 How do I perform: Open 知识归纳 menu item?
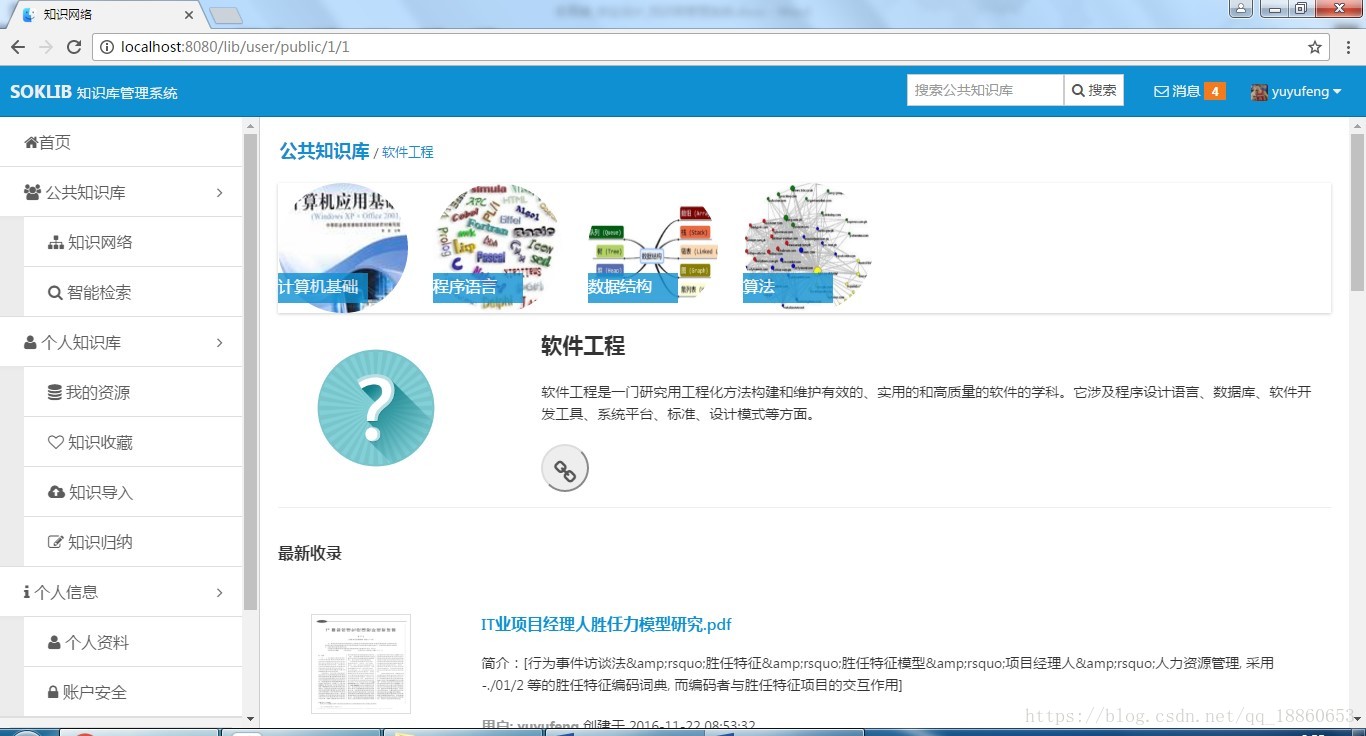(x=133, y=542)
